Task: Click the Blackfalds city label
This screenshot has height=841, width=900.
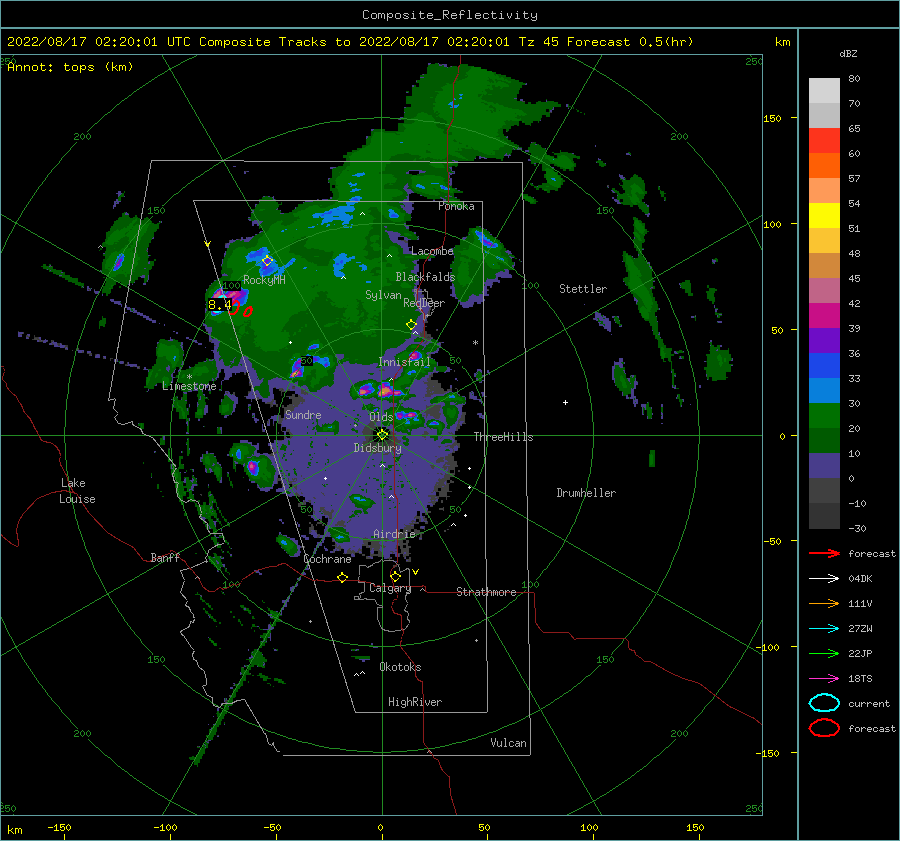Action: point(425,277)
